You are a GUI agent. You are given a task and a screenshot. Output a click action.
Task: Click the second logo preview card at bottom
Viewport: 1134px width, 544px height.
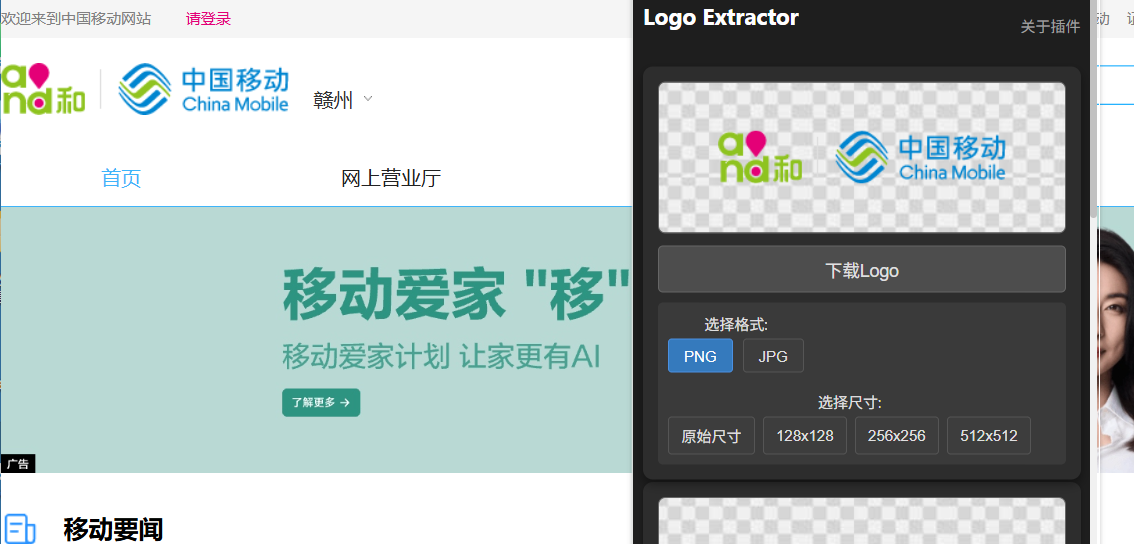point(861,521)
